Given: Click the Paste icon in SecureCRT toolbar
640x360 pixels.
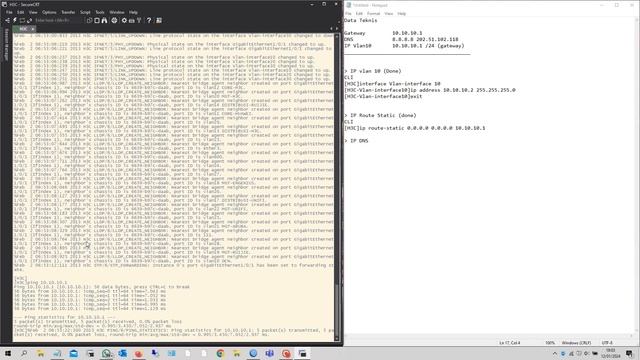Looking at the screenshot, I should point(97,20).
